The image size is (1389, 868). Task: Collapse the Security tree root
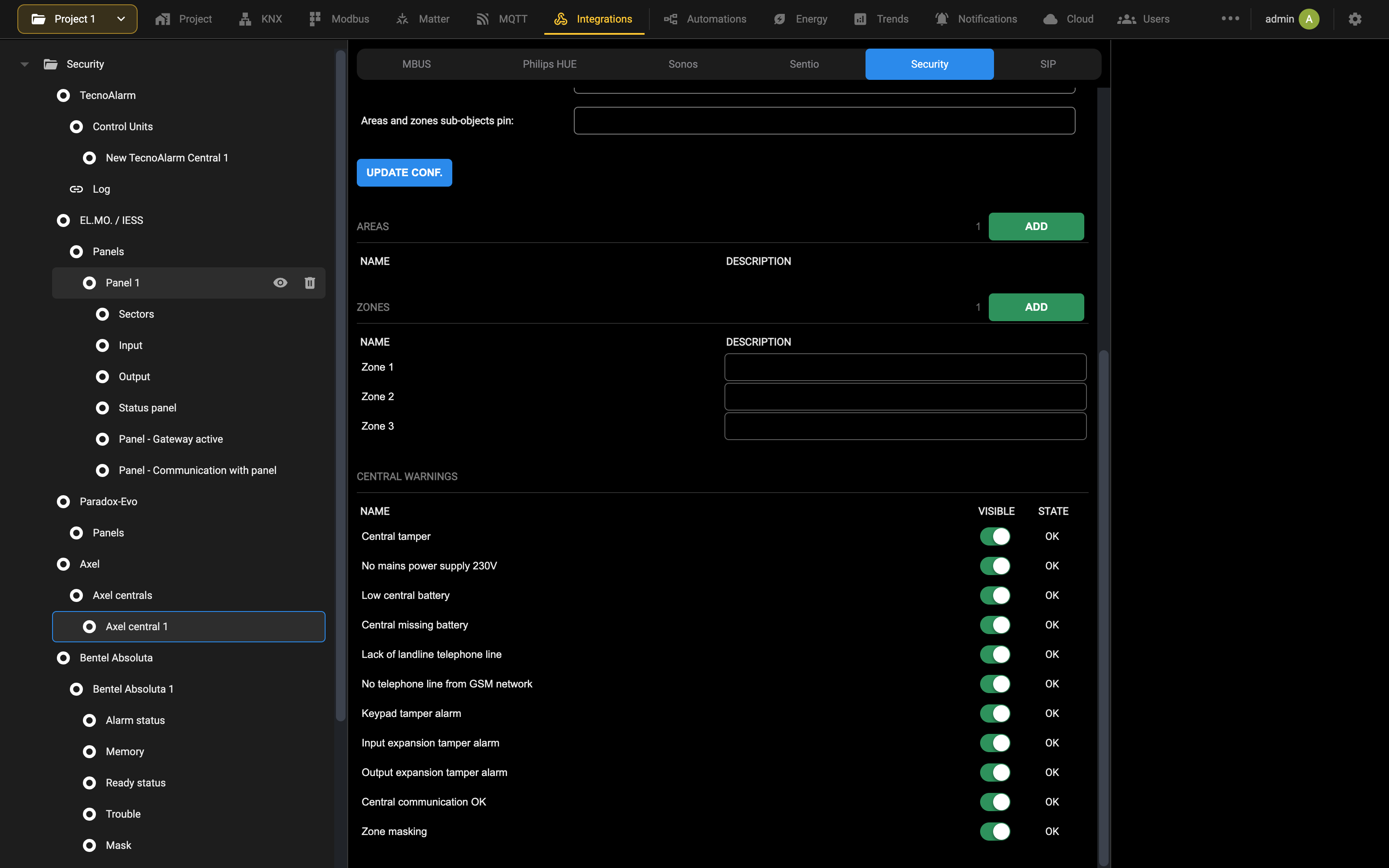(x=24, y=64)
